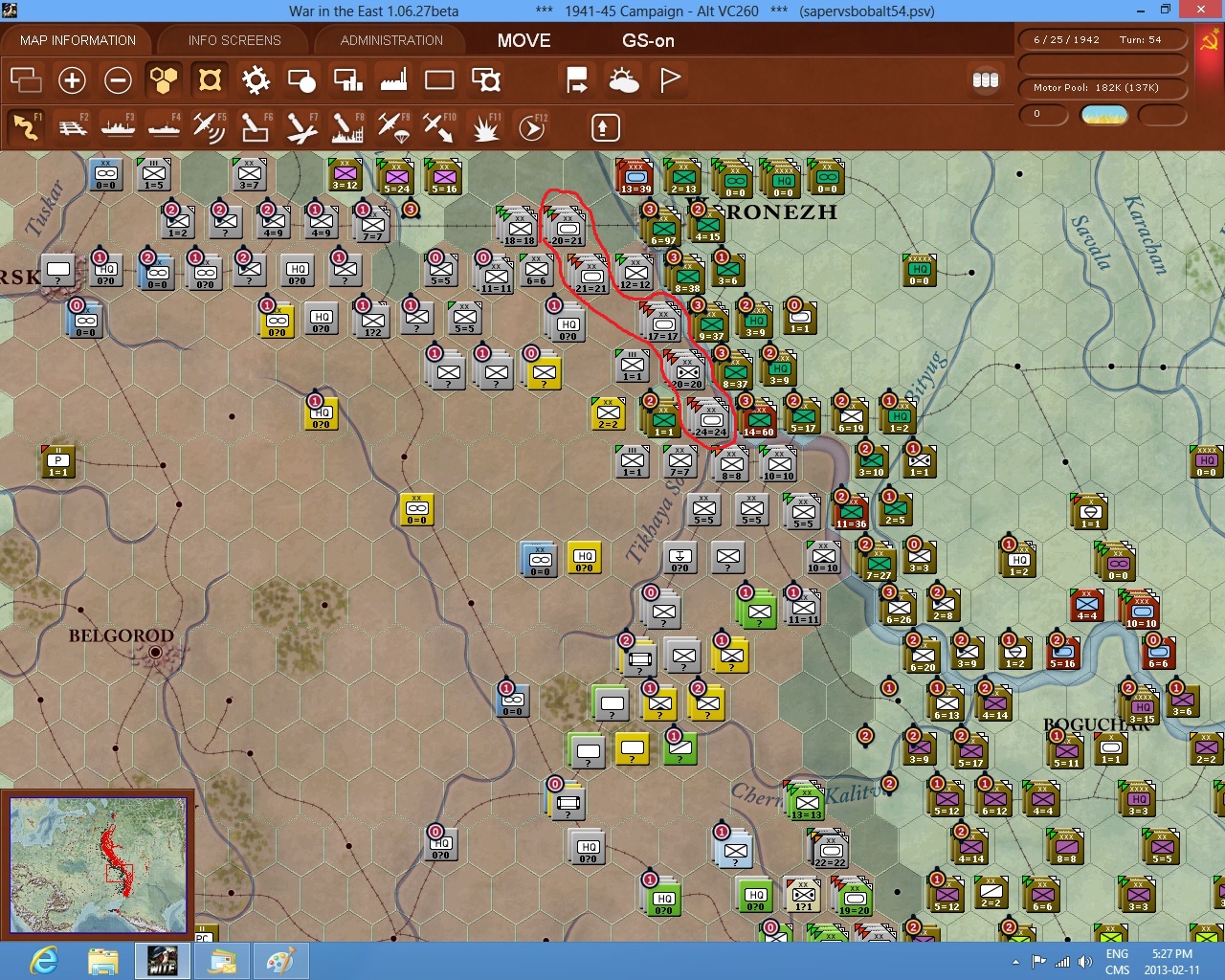Click the rectangle-with-bar-chart icon
This screenshot has height=980, width=1225.
pos(347,79)
